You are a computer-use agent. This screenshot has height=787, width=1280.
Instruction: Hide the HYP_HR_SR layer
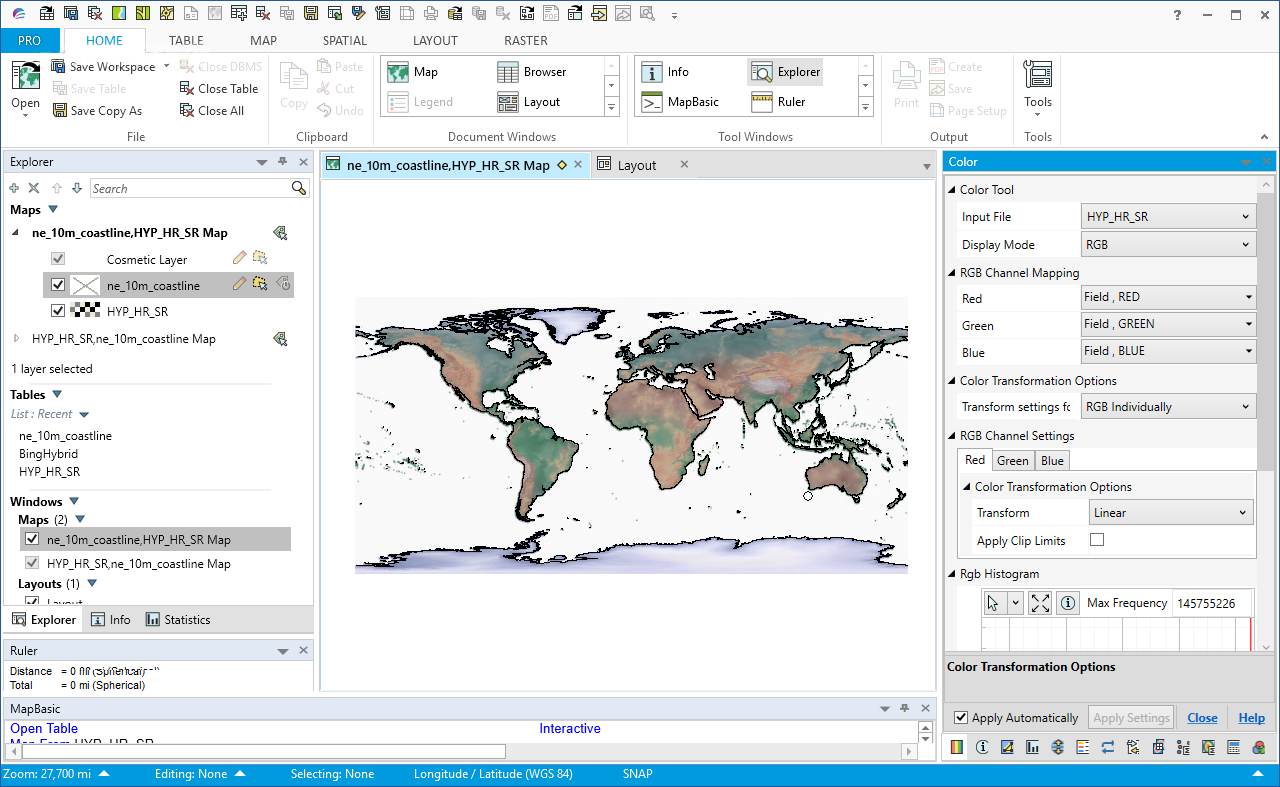(x=57, y=310)
